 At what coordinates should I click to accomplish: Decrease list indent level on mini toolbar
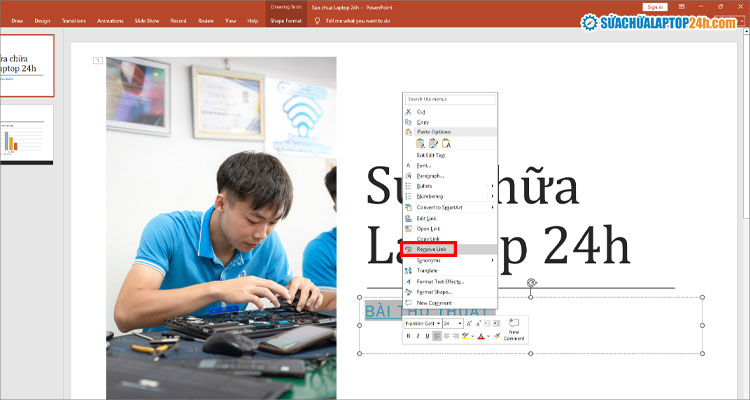(x=487, y=324)
